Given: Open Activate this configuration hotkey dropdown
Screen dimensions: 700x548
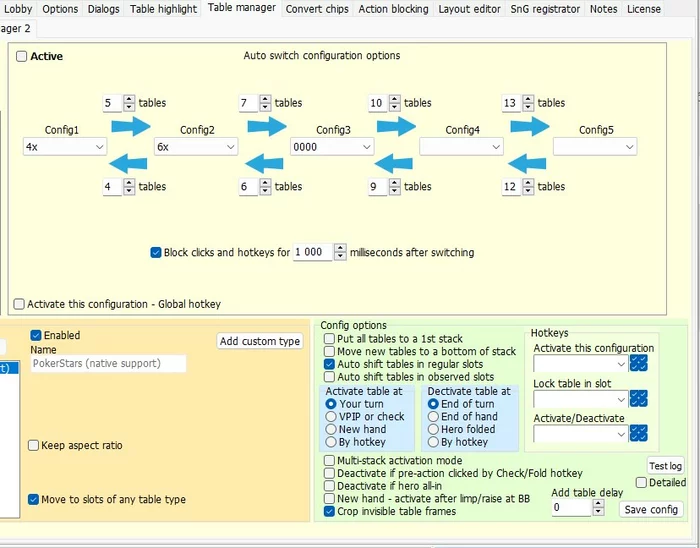Looking at the screenshot, I should click(580, 364).
